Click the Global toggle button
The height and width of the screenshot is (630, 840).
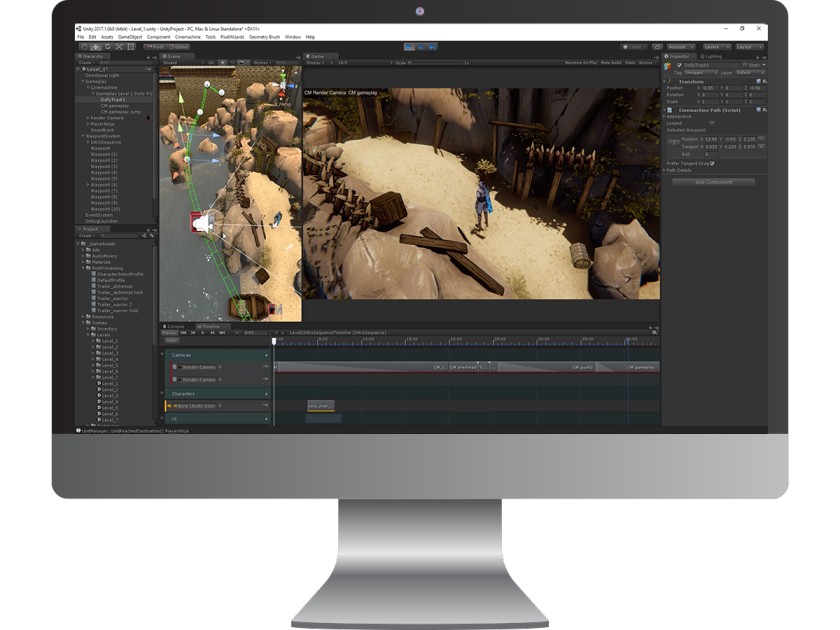[178, 47]
